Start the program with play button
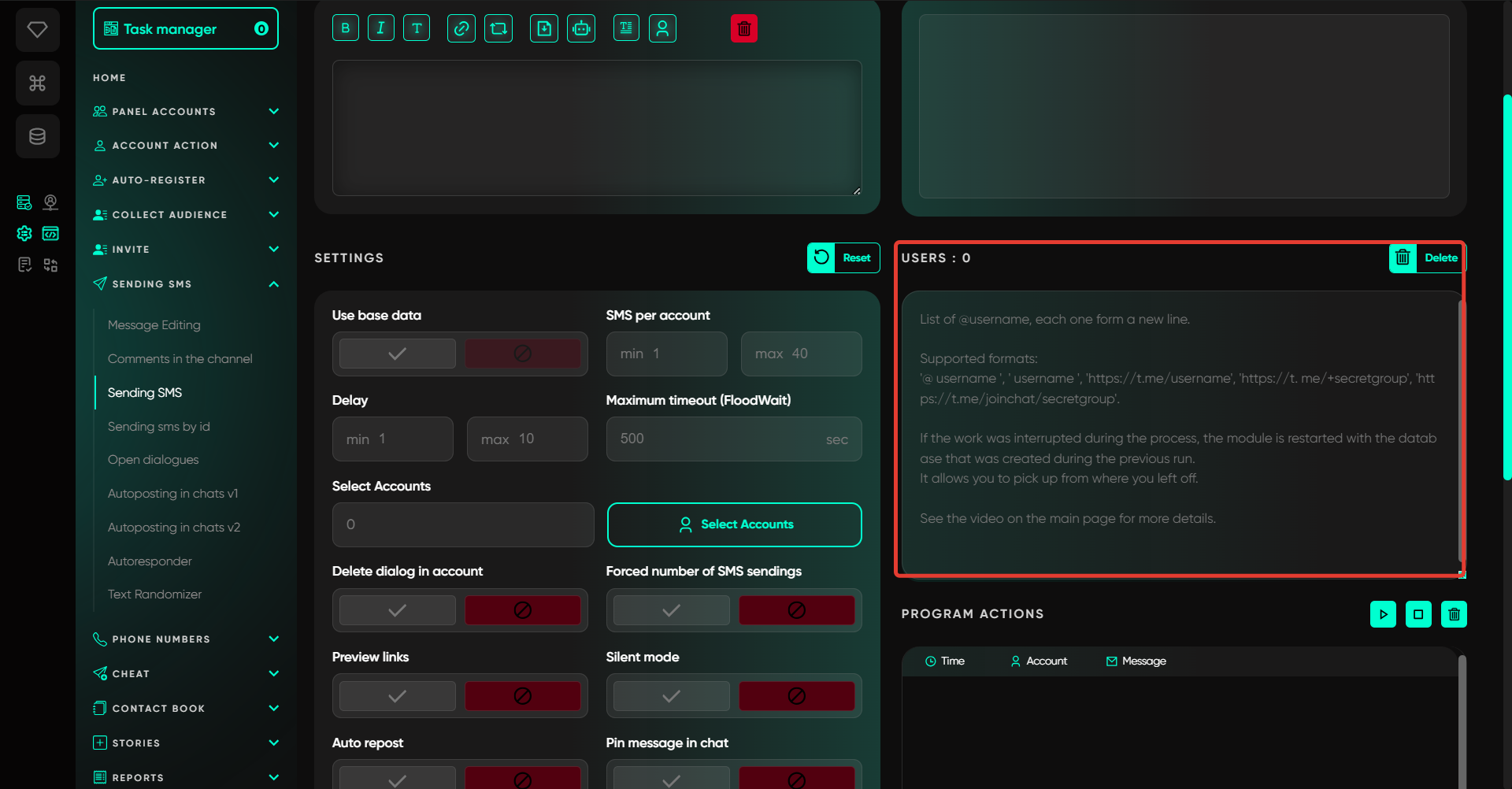 (x=1382, y=614)
